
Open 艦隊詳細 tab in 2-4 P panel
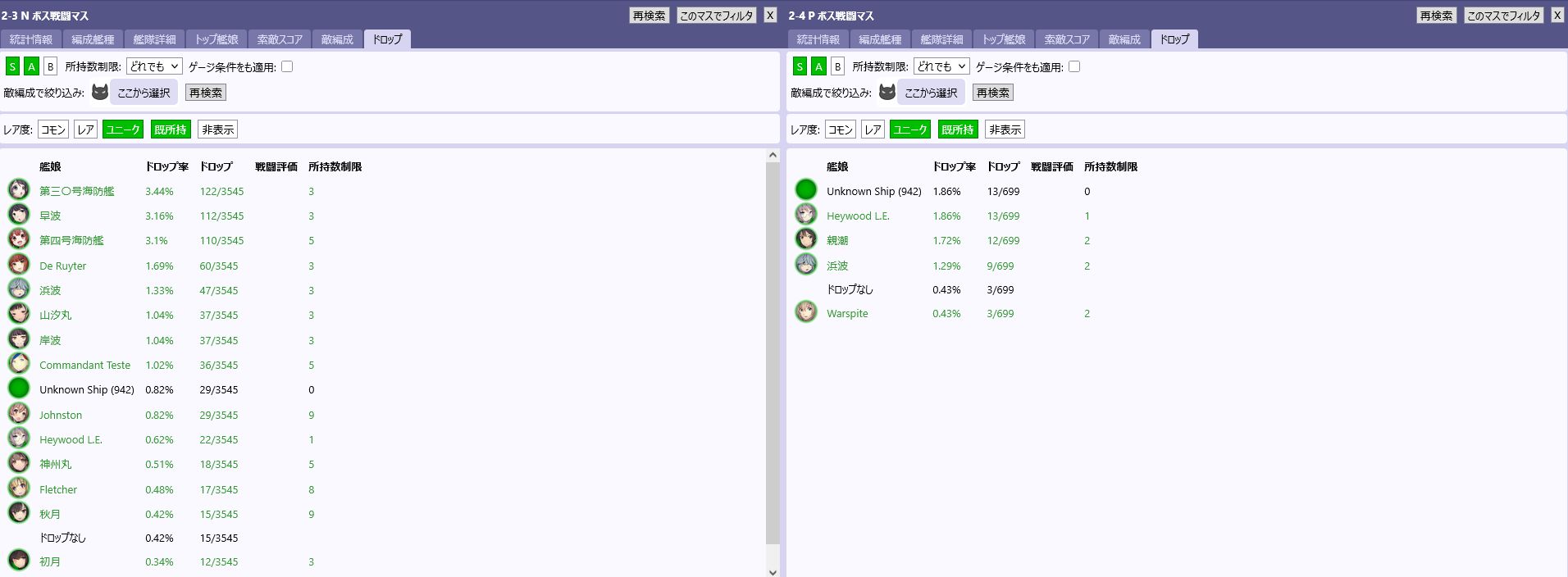tap(941, 39)
